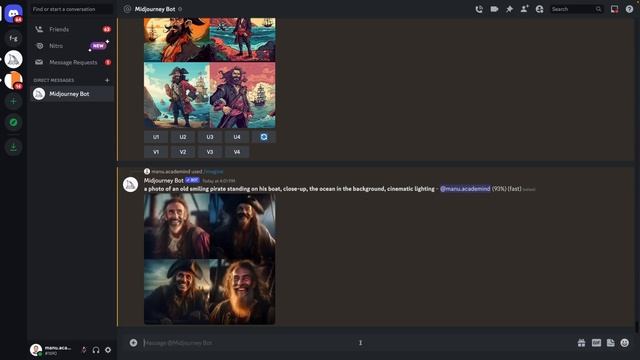The image size is (640, 360).
Task: Create a new DM with plus
Action: pos(107,80)
